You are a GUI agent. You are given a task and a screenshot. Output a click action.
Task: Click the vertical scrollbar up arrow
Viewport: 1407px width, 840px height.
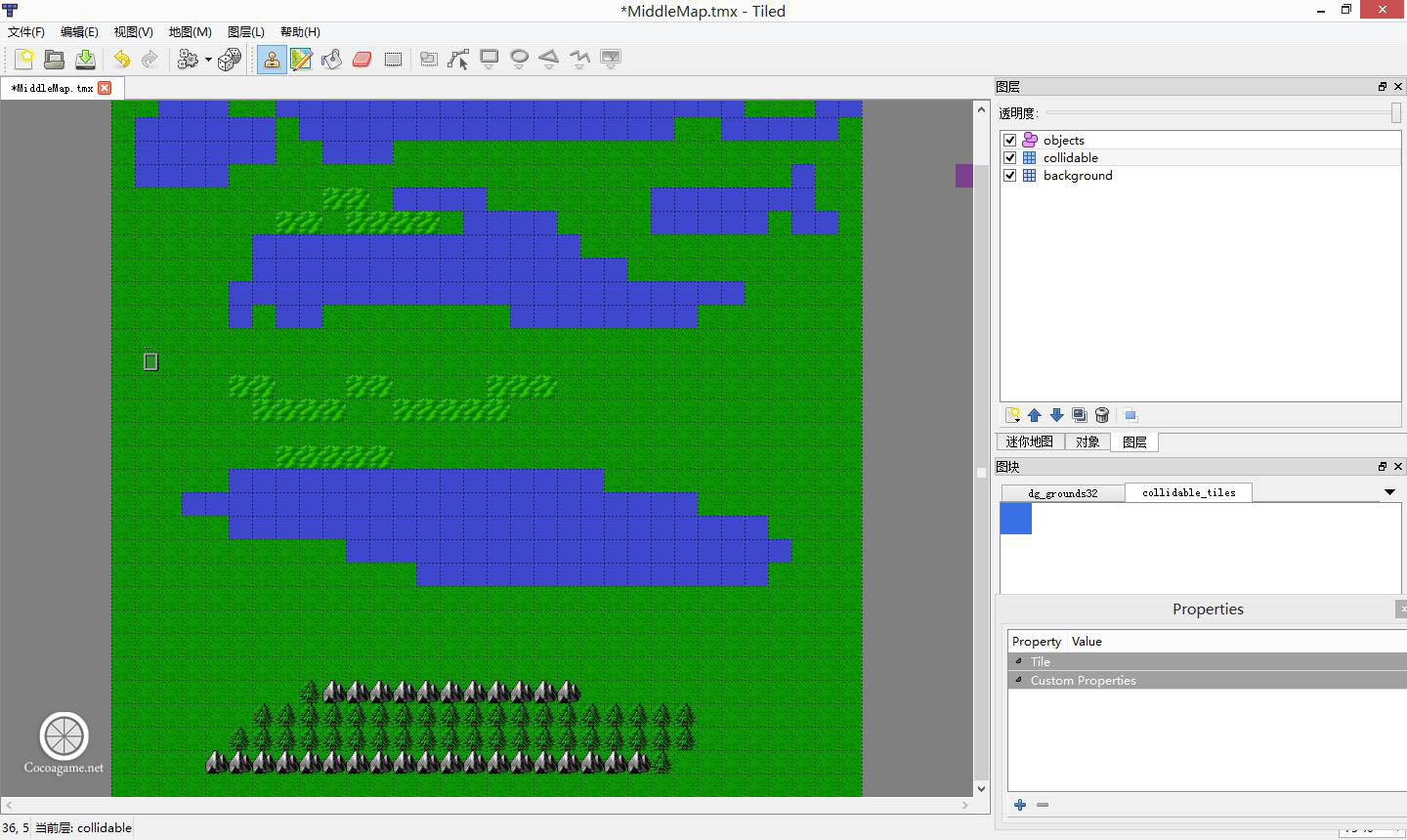click(981, 109)
